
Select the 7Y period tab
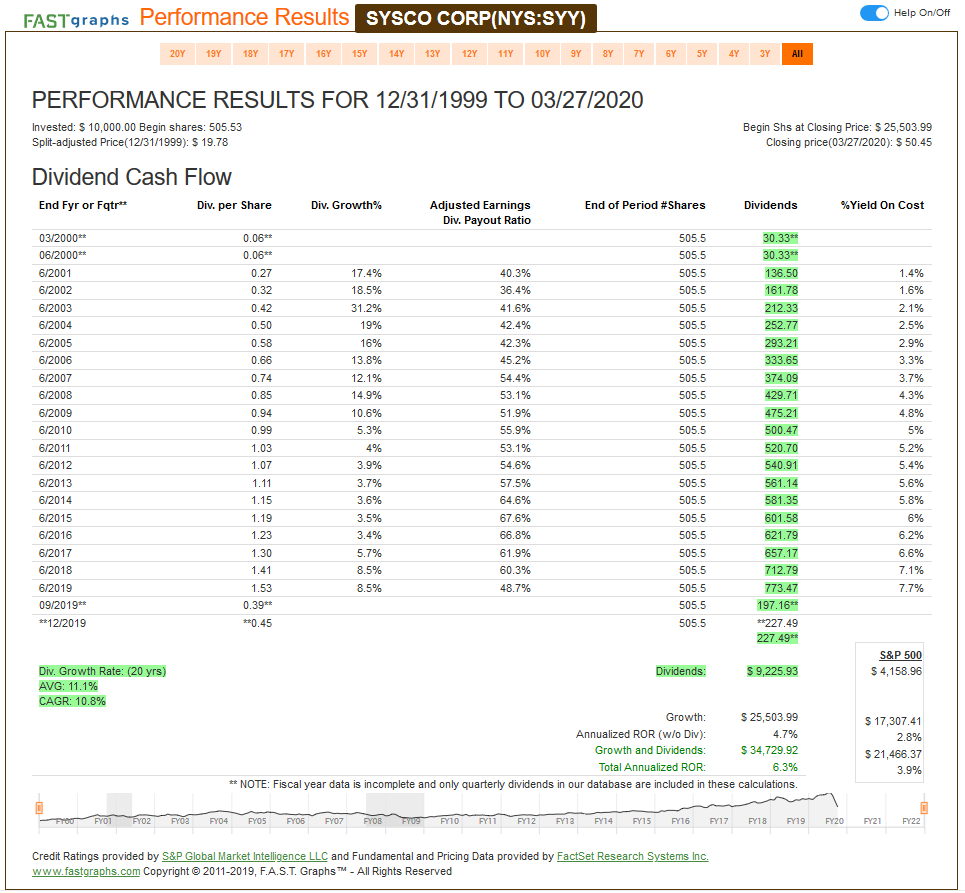tap(639, 54)
